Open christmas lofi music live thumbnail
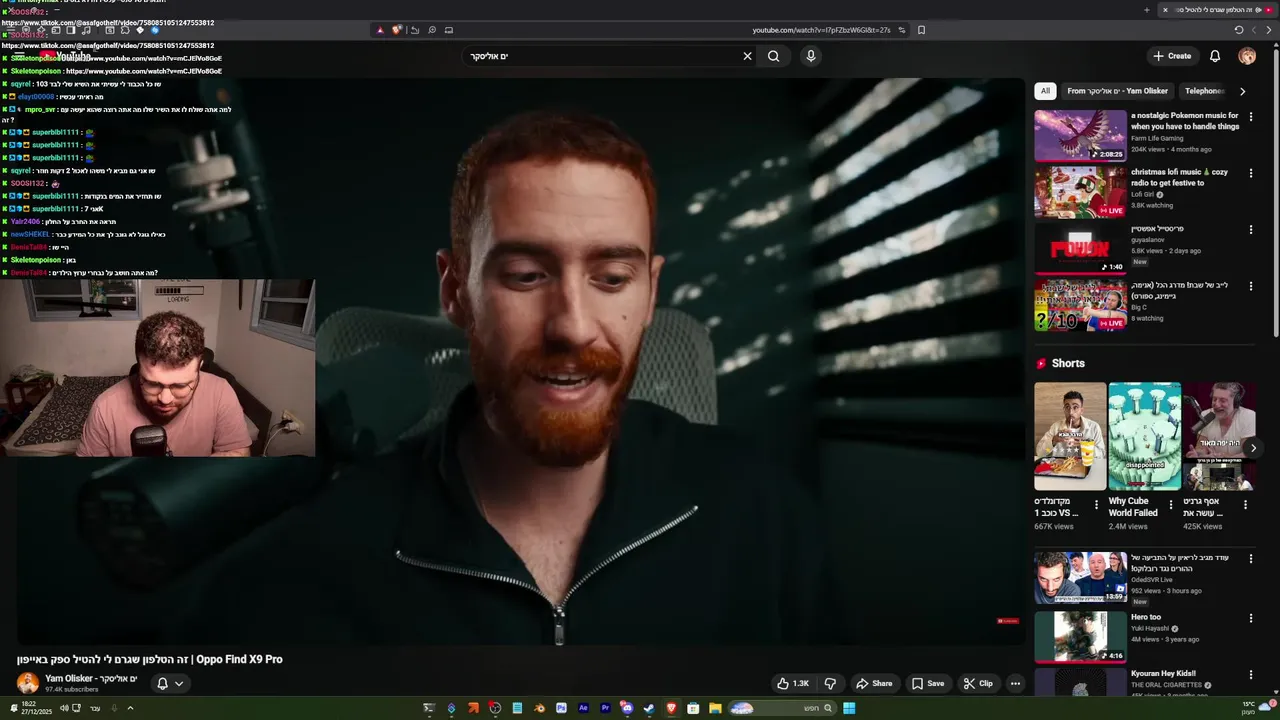The image size is (1280, 720). tap(1080, 192)
